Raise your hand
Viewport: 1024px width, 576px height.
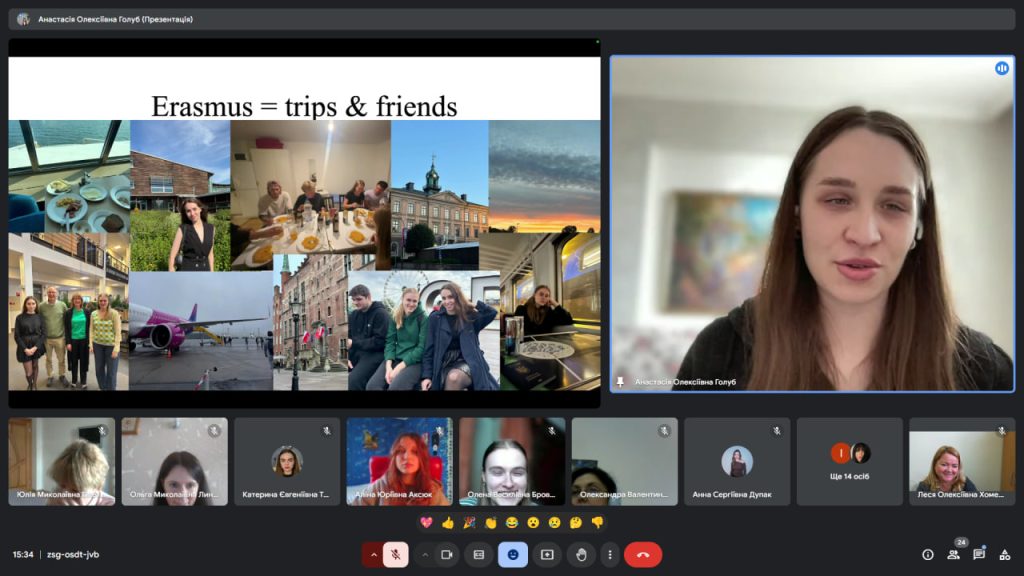point(581,554)
